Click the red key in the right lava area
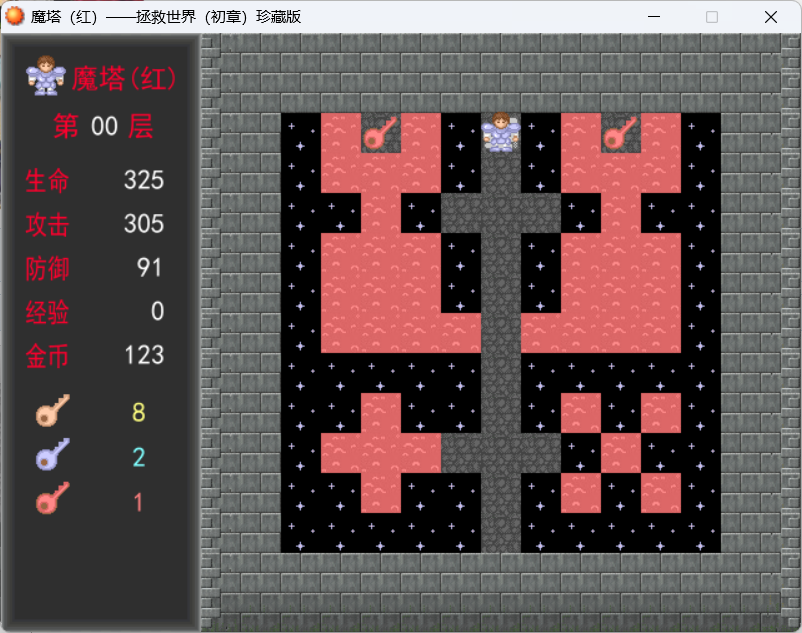802x633 pixels. pos(620,133)
